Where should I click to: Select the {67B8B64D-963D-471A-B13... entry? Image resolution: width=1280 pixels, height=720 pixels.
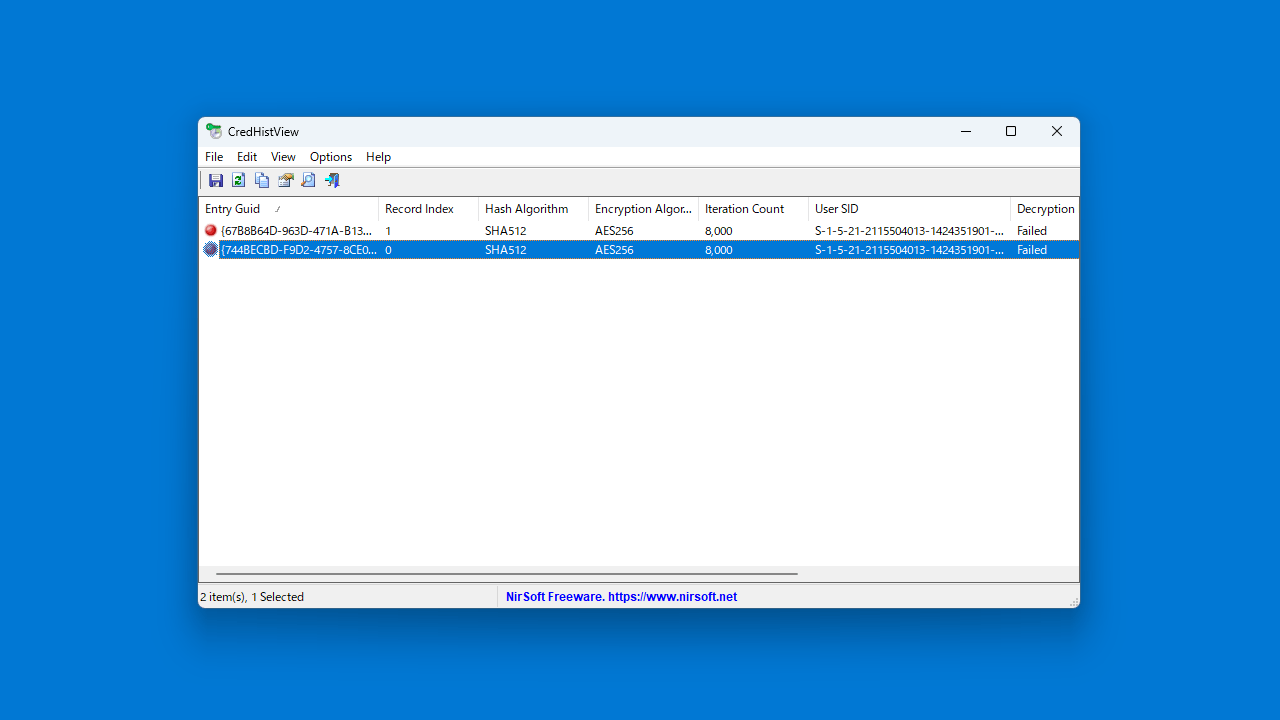[296, 231]
